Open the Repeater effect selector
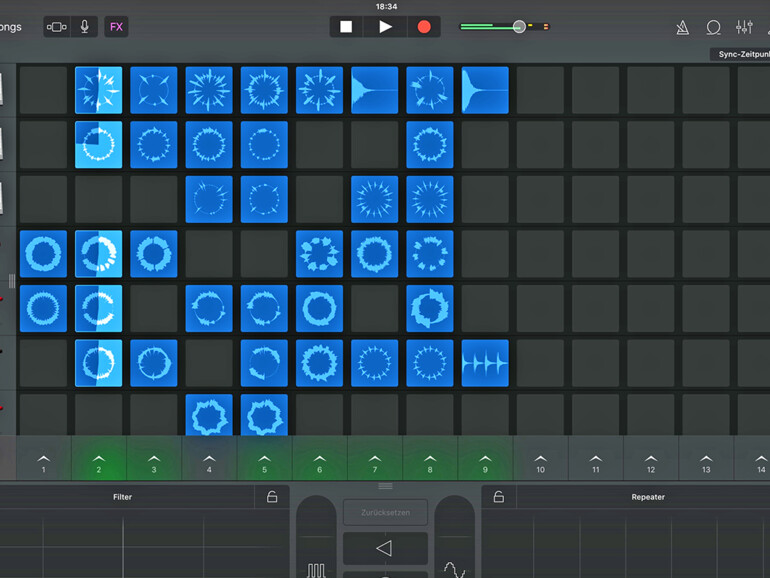 click(648, 497)
